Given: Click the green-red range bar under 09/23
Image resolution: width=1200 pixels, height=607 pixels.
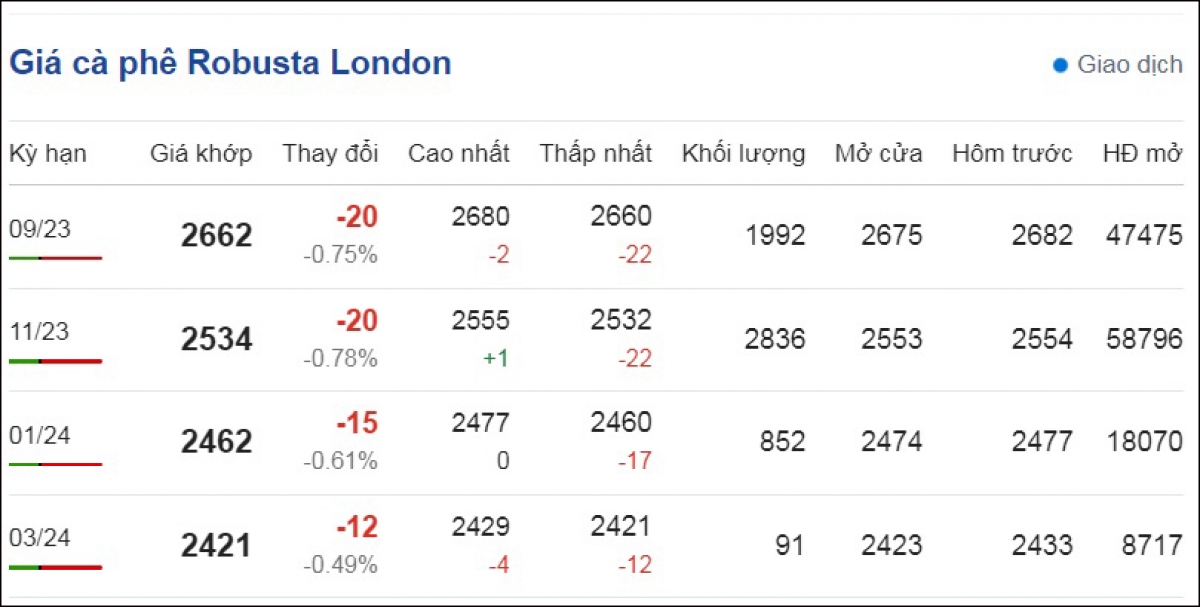Looking at the screenshot, I should [x=55, y=258].
